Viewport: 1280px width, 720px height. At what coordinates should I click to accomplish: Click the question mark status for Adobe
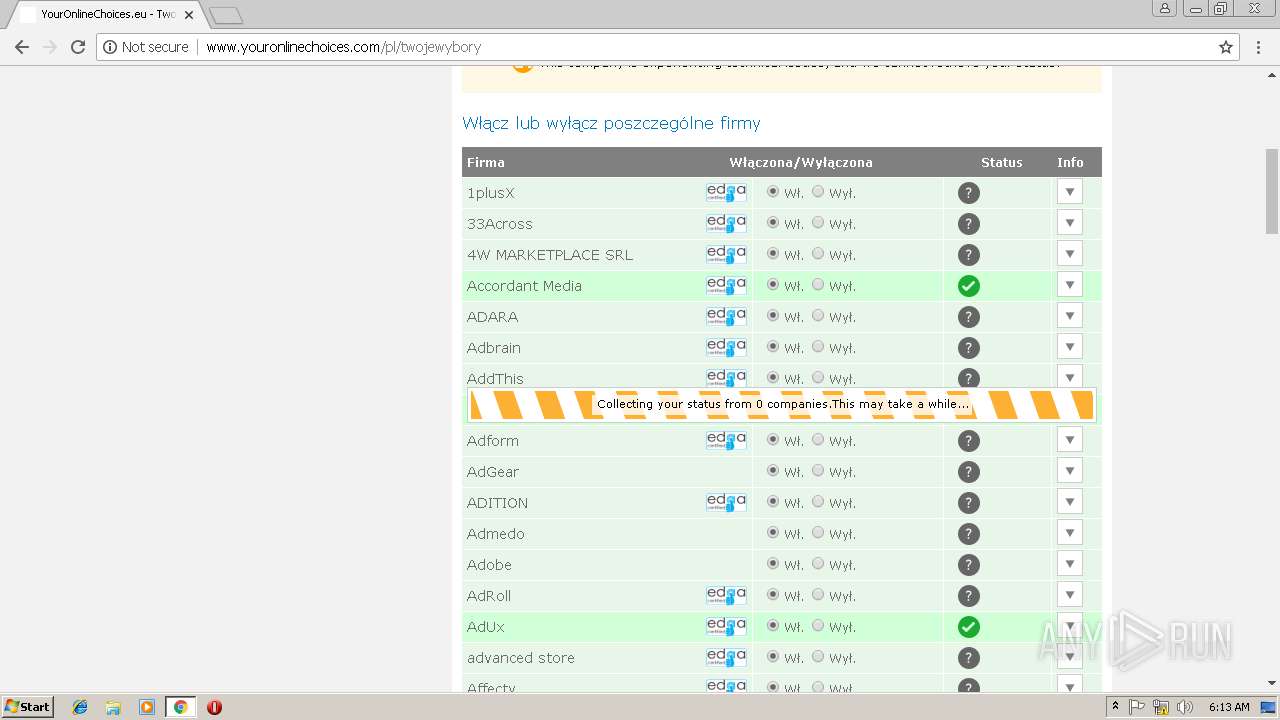click(968, 565)
